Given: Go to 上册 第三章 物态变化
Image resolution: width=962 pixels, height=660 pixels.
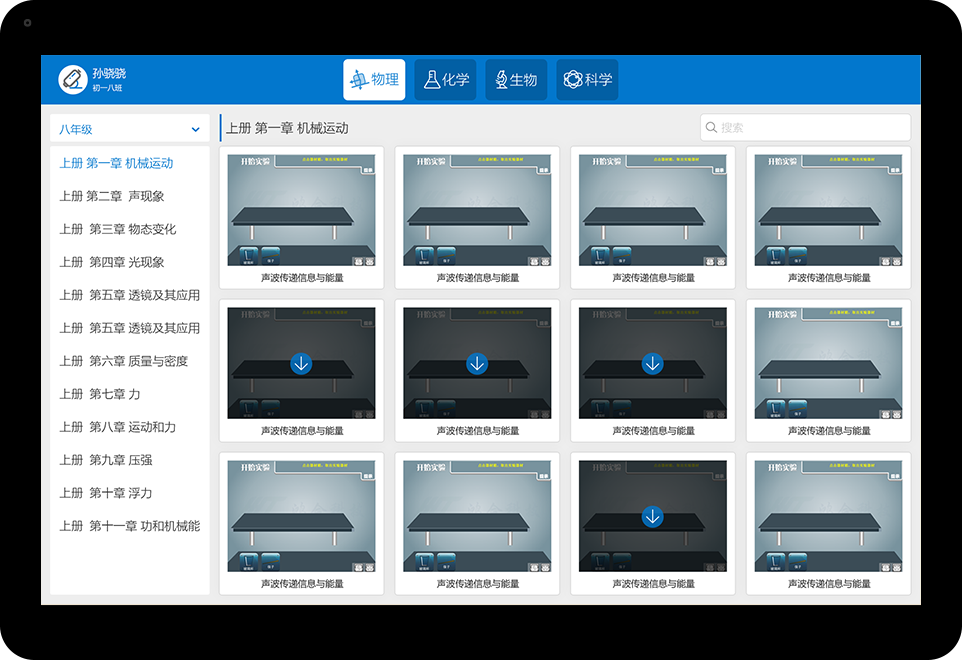Looking at the screenshot, I should (117, 230).
